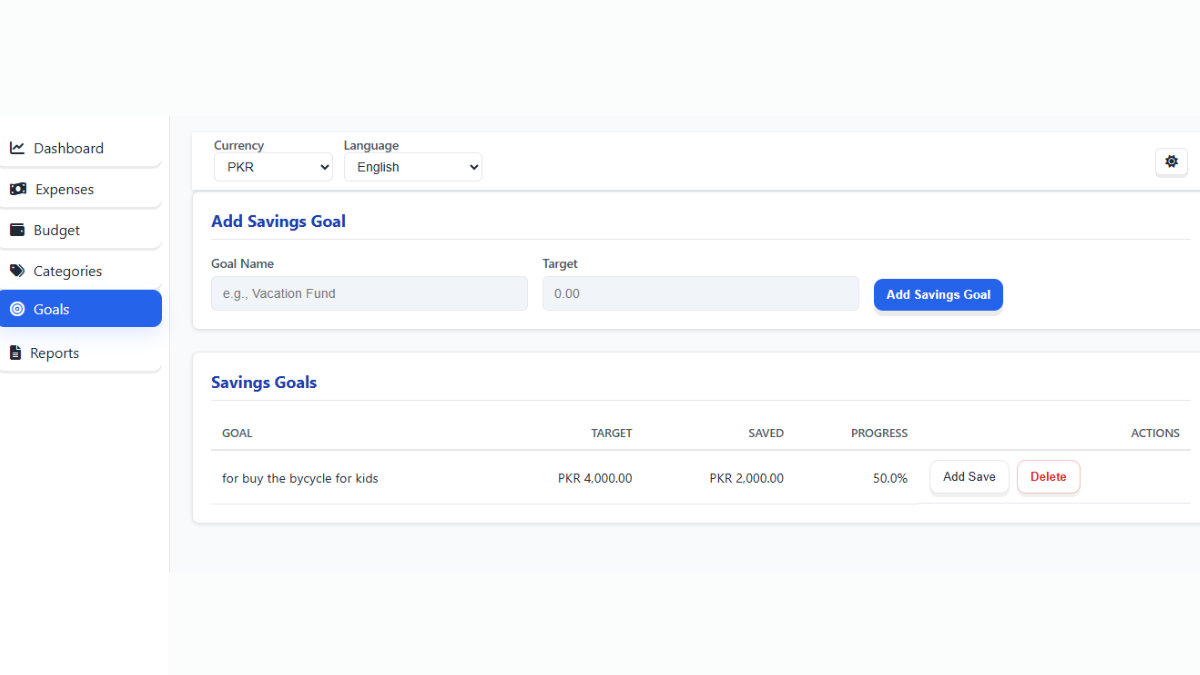Click the Expenses banknote icon
1200x675 pixels.
(18, 188)
